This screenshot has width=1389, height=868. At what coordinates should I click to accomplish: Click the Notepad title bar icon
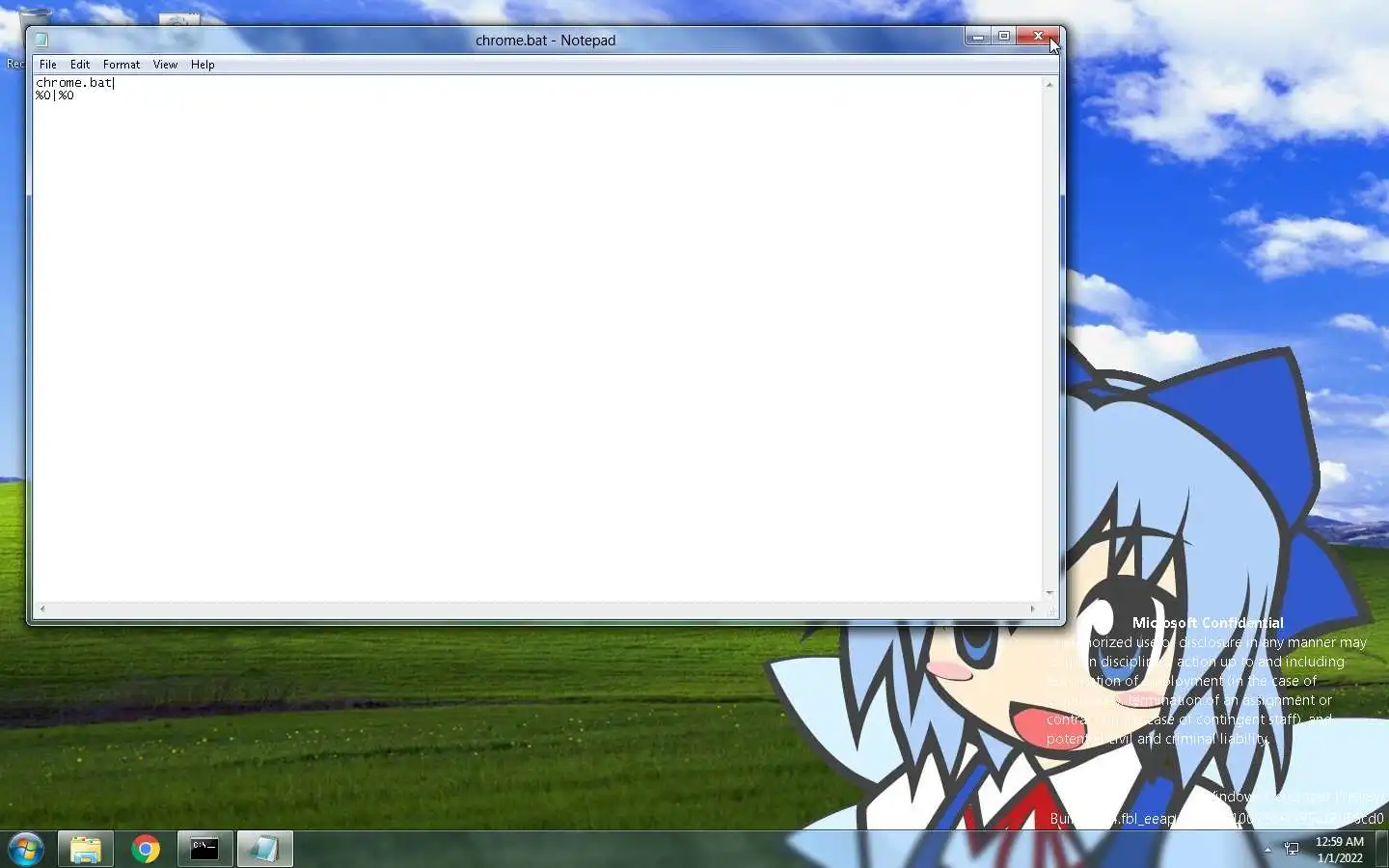(x=41, y=40)
